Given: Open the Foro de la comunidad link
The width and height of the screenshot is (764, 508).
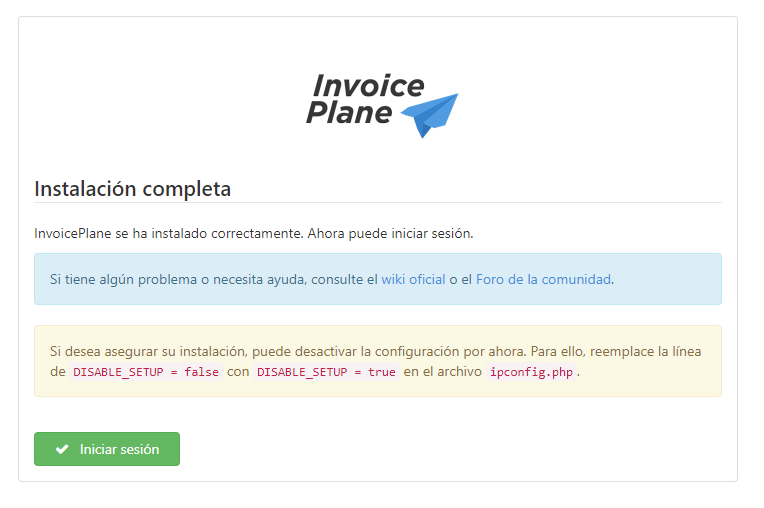Looking at the screenshot, I should point(543,280).
